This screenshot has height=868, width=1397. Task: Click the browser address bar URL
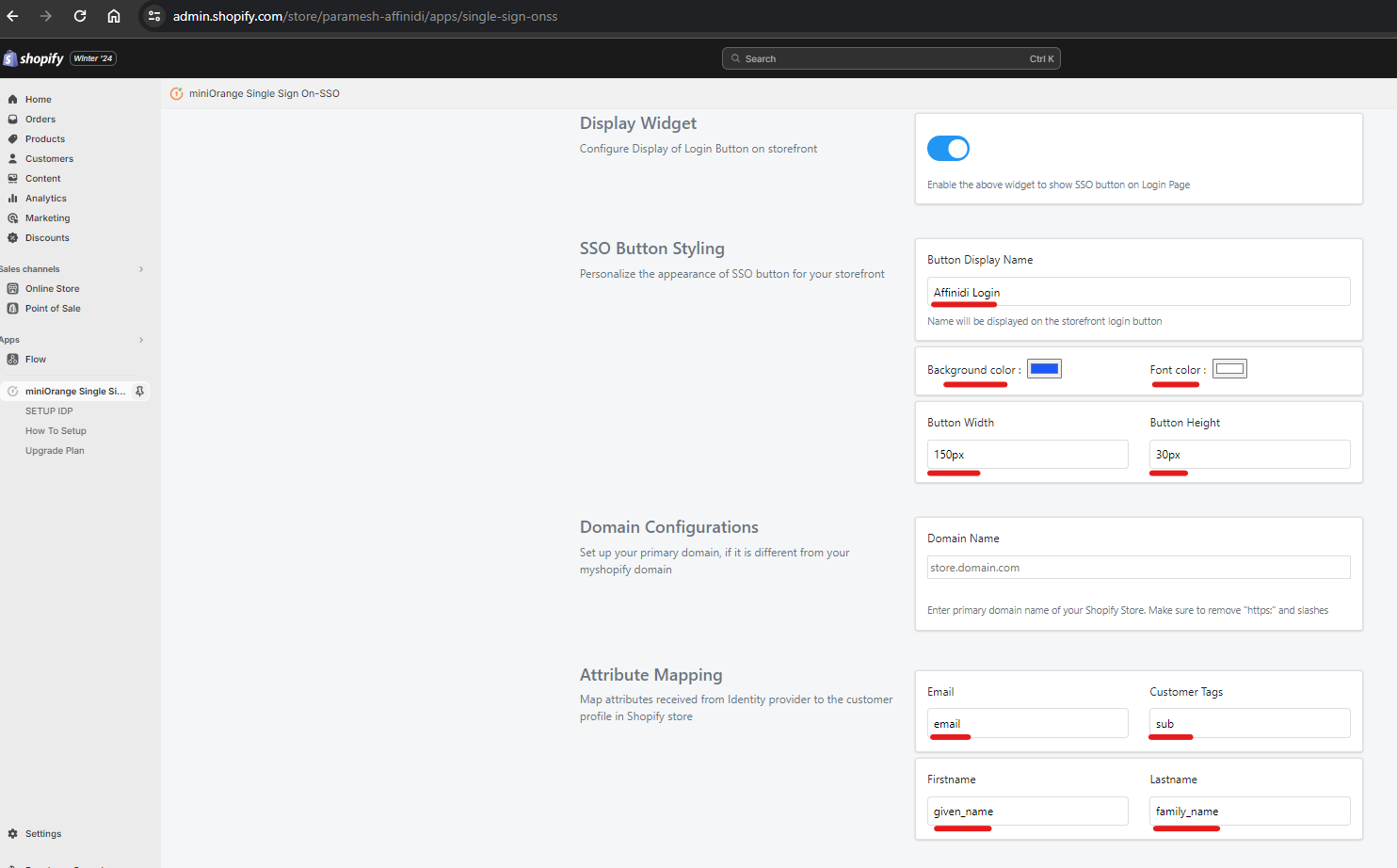(x=365, y=16)
